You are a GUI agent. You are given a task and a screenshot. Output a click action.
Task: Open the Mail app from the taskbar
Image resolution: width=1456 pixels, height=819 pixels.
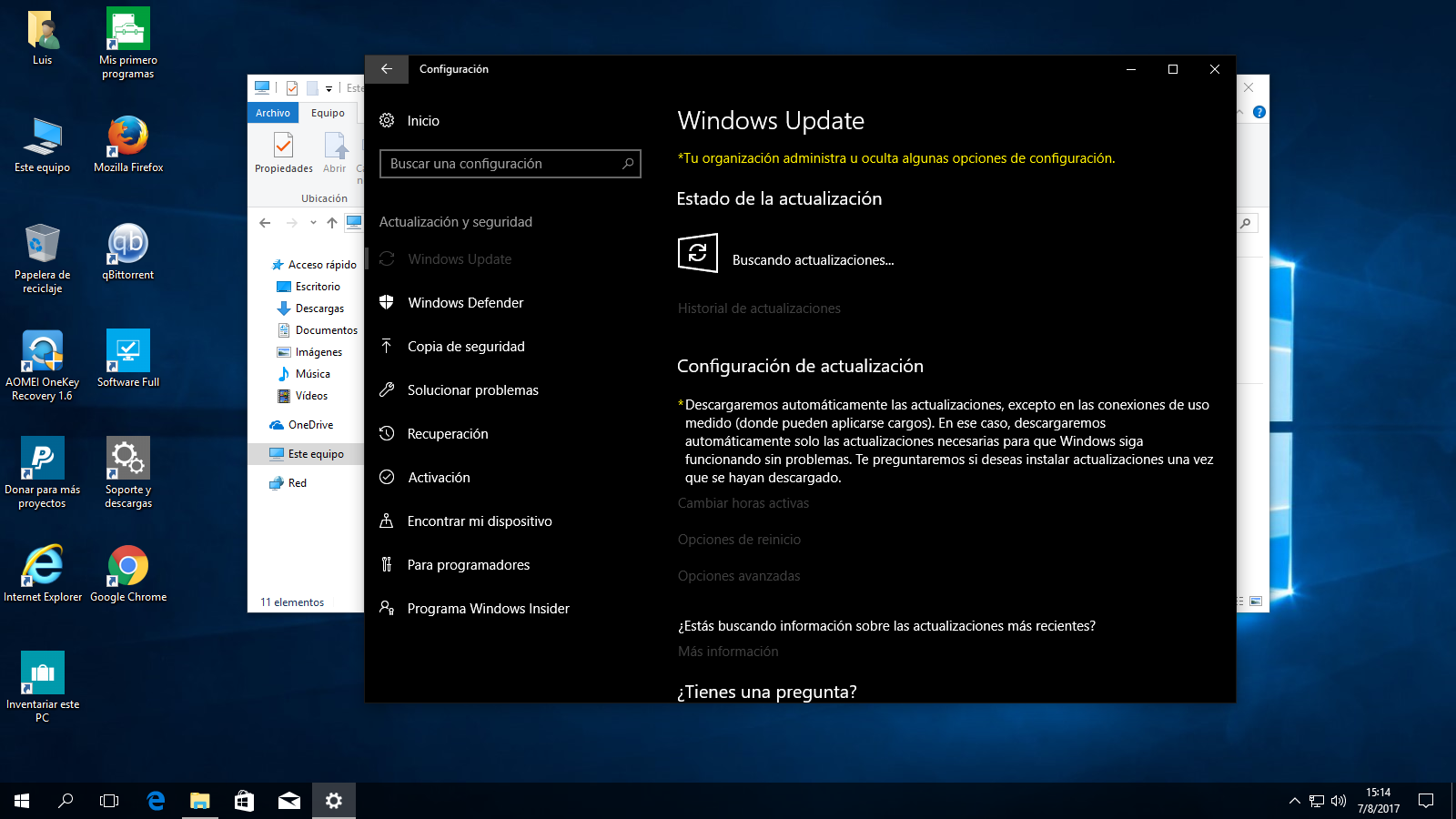click(x=289, y=801)
